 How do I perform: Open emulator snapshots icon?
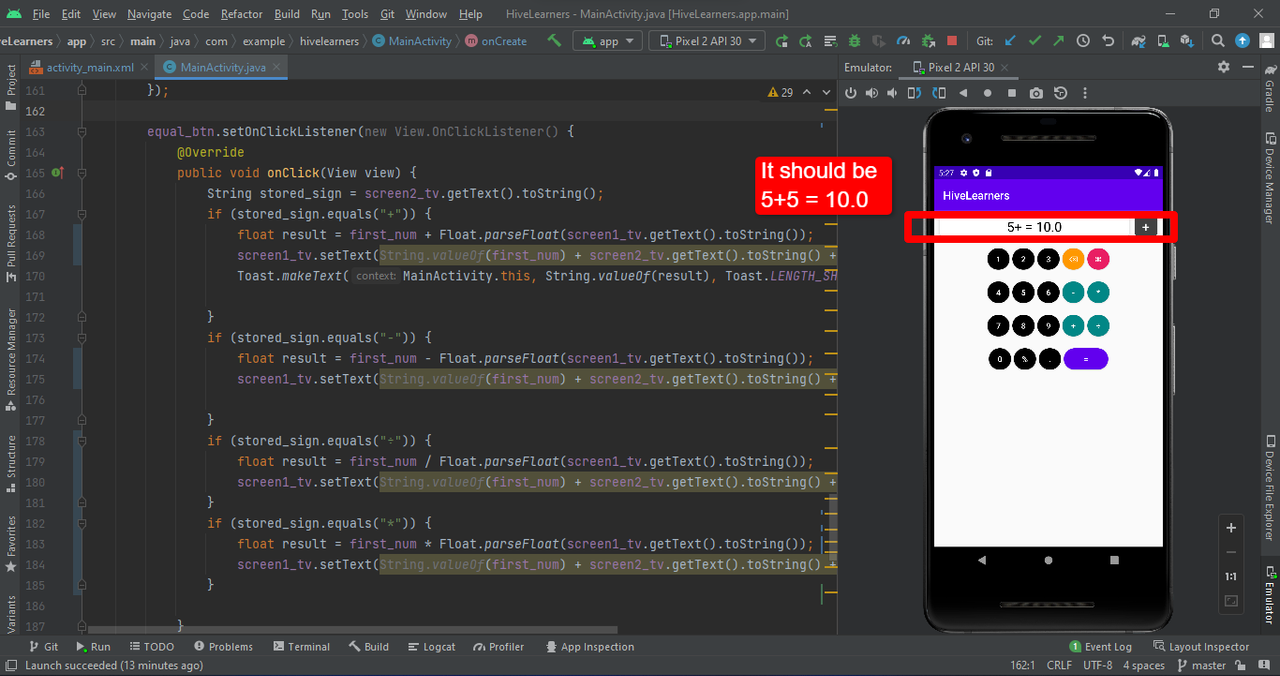(1060, 92)
